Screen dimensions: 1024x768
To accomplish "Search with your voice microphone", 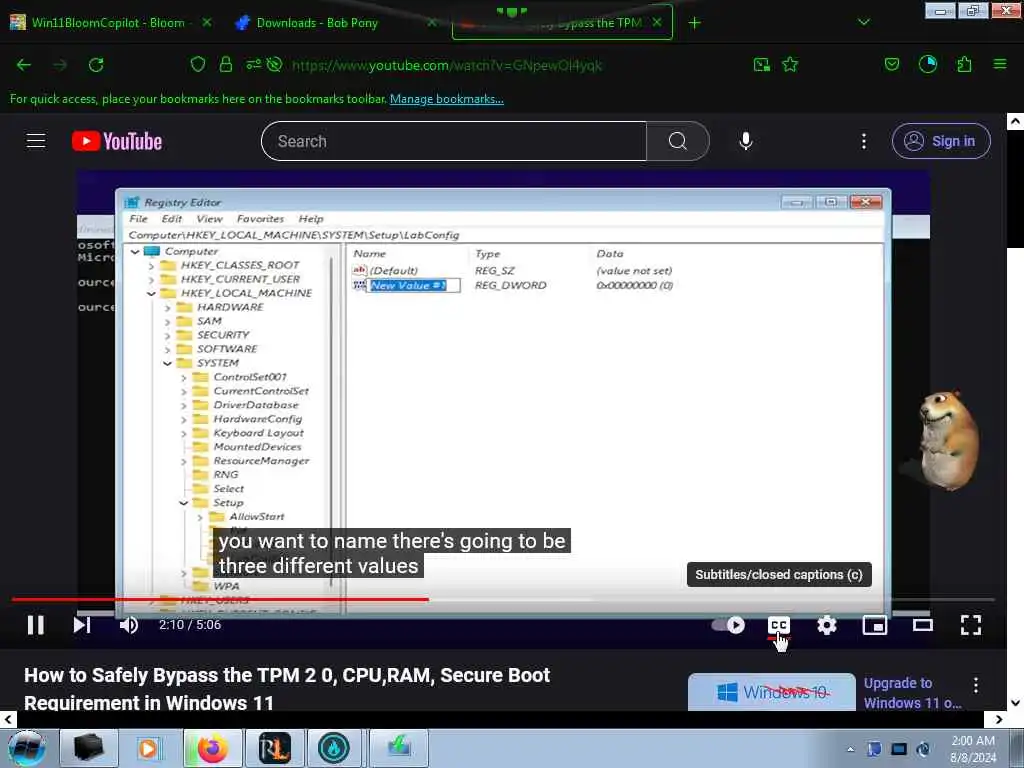I will pos(746,141).
